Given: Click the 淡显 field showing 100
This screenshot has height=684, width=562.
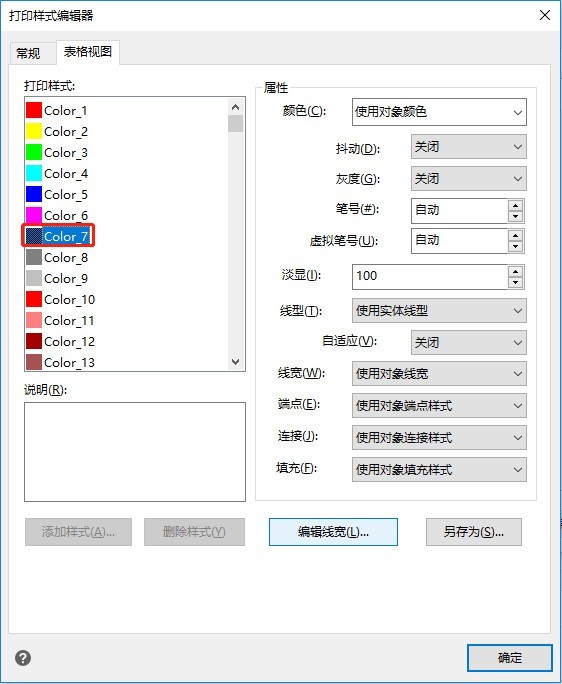Looking at the screenshot, I should pyautogui.click(x=430, y=277).
